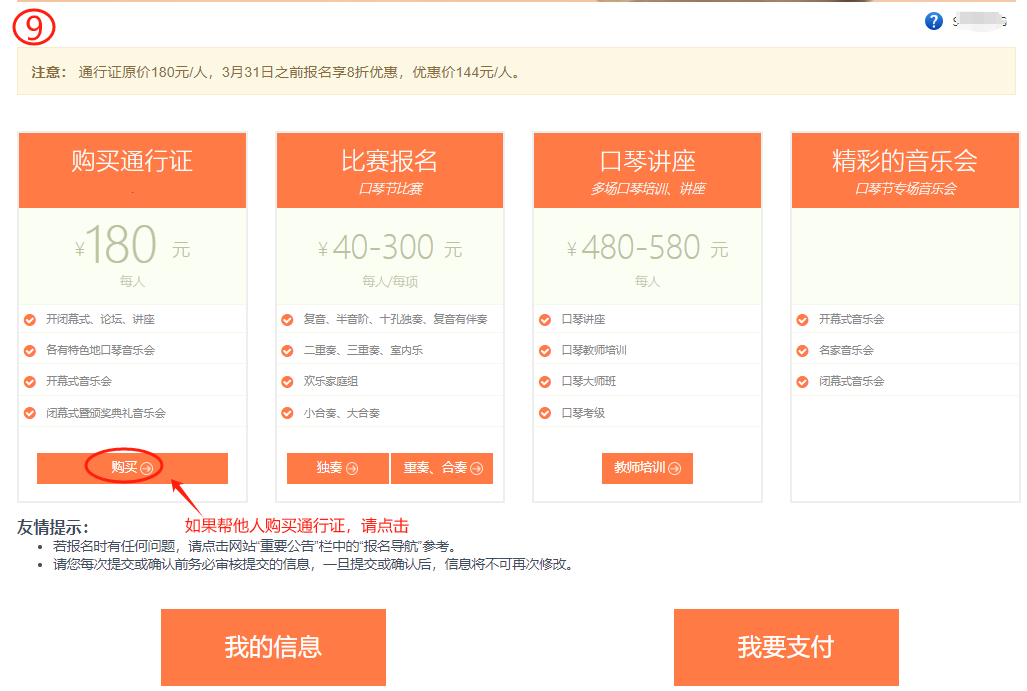This screenshot has width=1027, height=691.
Task: Go to 我要支付 payment page
Action: coord(786,647)
